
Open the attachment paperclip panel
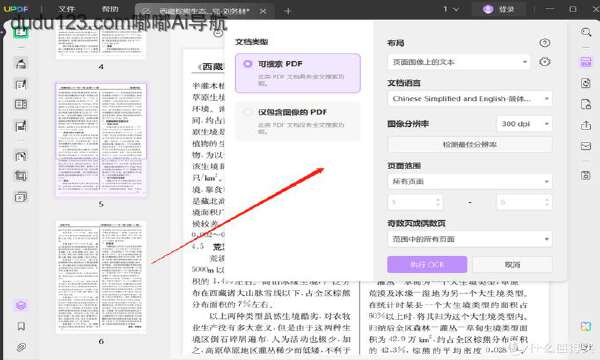tap(21, 347)
